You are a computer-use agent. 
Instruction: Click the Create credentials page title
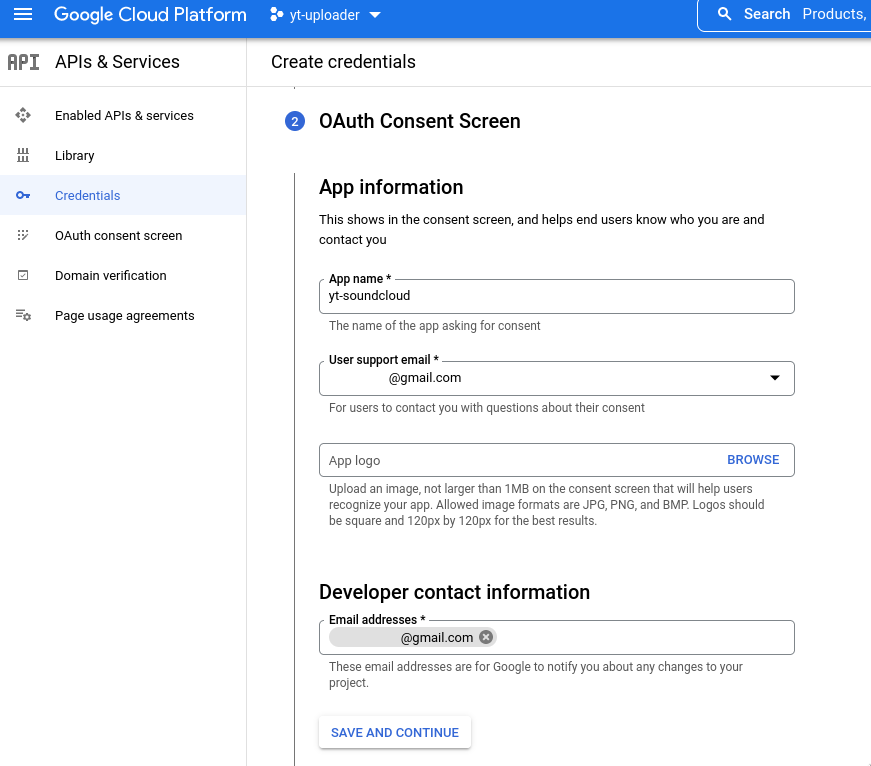(x=343, y=62)
